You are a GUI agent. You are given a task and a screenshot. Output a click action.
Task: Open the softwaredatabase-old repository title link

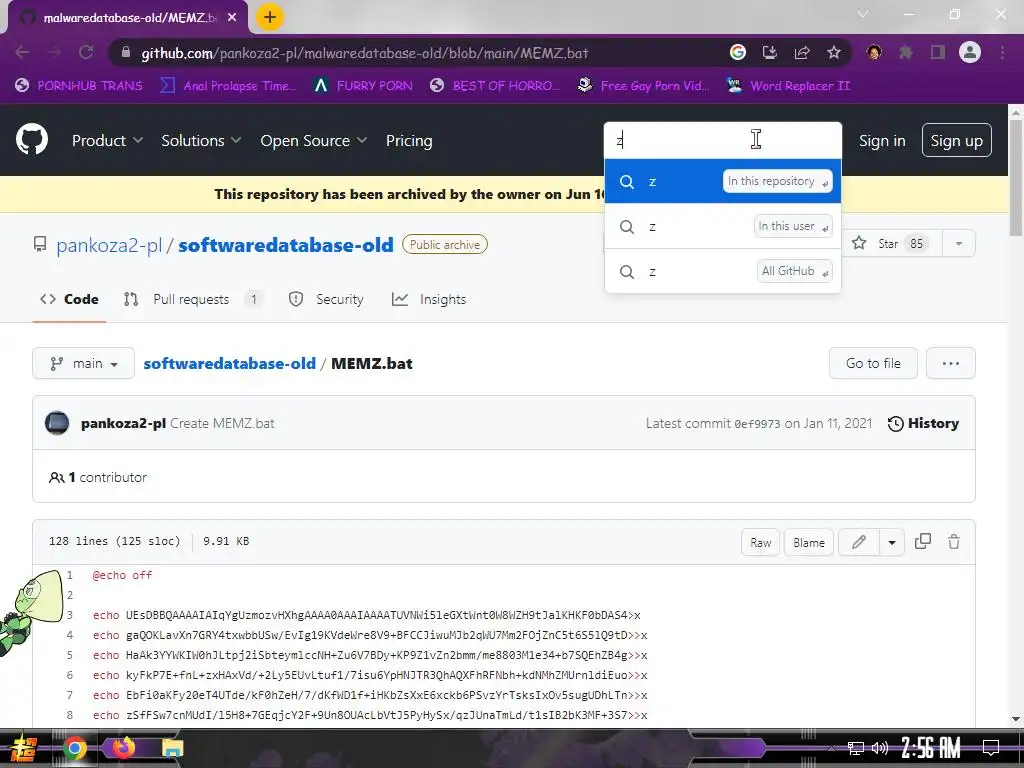coord(286,245)
